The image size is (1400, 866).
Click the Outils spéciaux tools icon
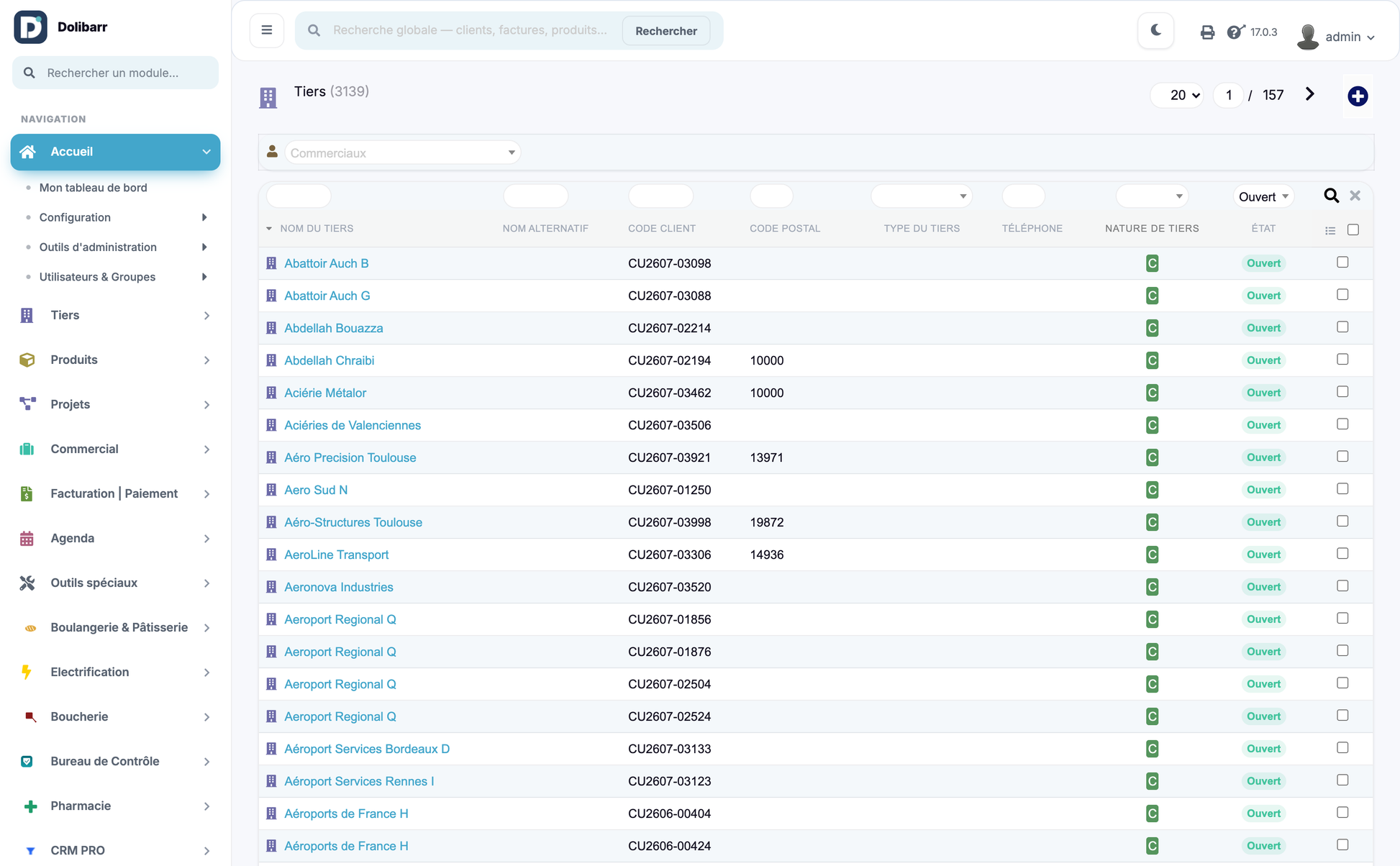click(x=27, y=583)
